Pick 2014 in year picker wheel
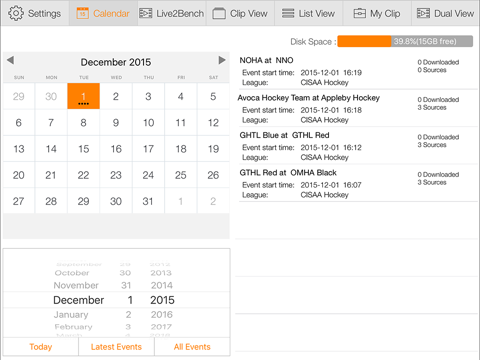This screenshot has width=480, height=360. 162,285
